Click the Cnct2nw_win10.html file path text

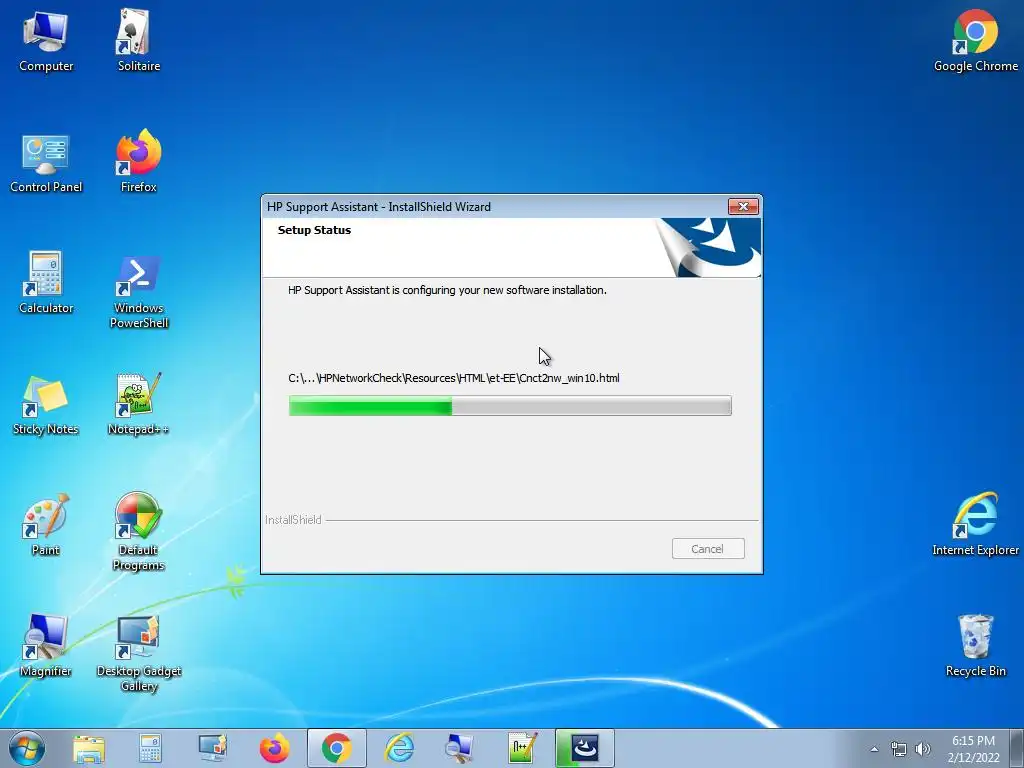(454, 378)
